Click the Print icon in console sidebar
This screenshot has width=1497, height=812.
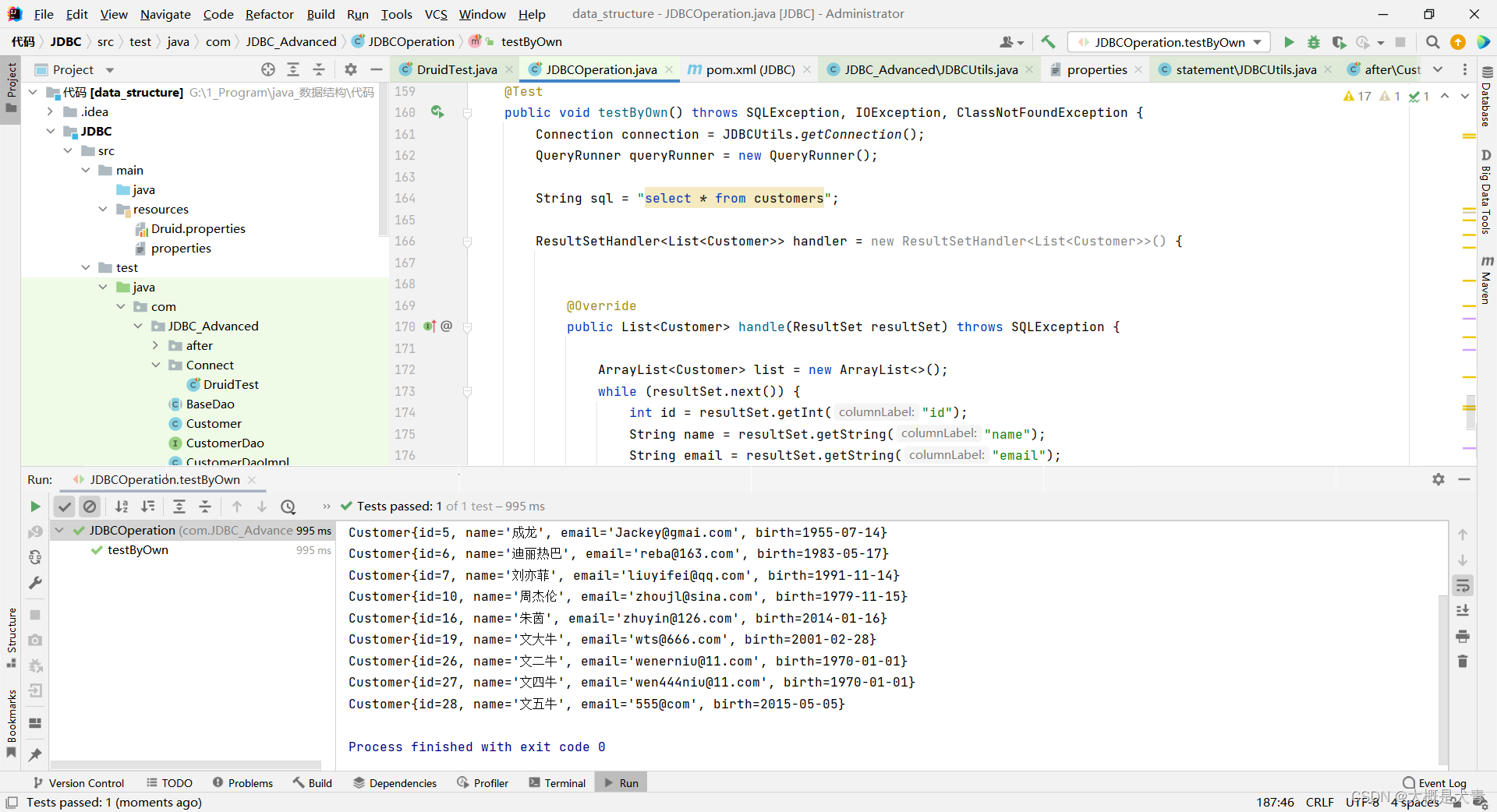(x=1463, y=637)
